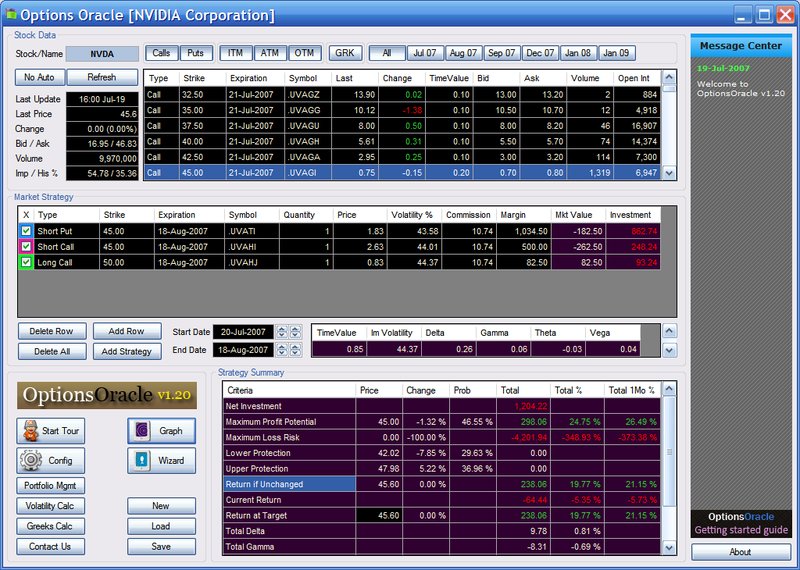Click the Stock/Name NVDA field
This screenshot has width=800, height=570.
click(103, 54)
